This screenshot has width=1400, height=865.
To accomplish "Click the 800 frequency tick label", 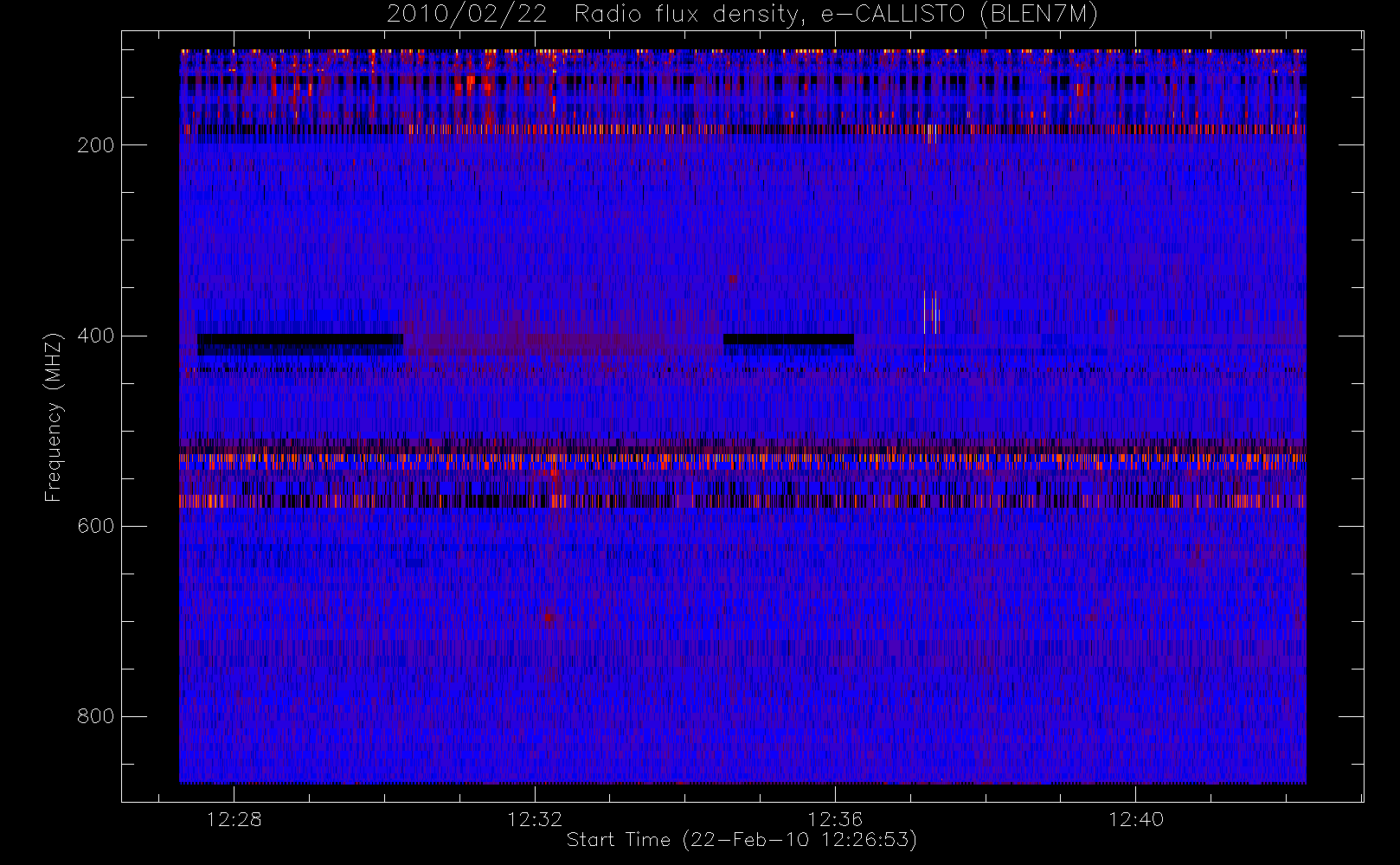I will (95, 716).
